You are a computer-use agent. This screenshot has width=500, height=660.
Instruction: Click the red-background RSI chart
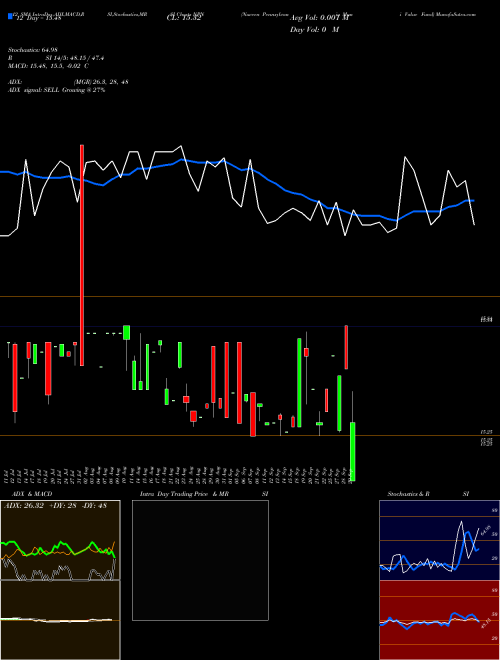(x=439, y=620)
